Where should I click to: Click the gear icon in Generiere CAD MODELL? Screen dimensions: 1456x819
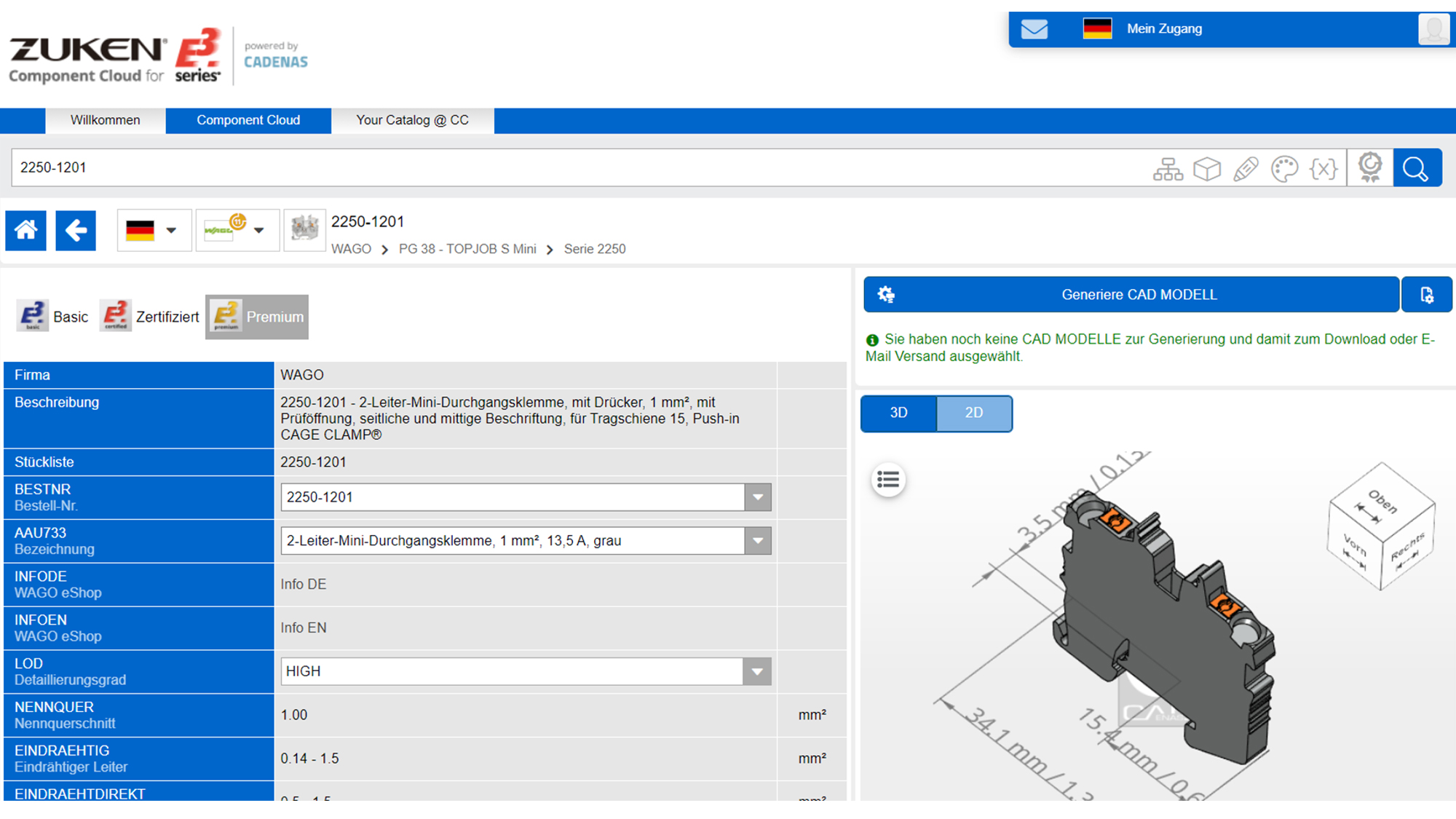[x=886, y=294]
